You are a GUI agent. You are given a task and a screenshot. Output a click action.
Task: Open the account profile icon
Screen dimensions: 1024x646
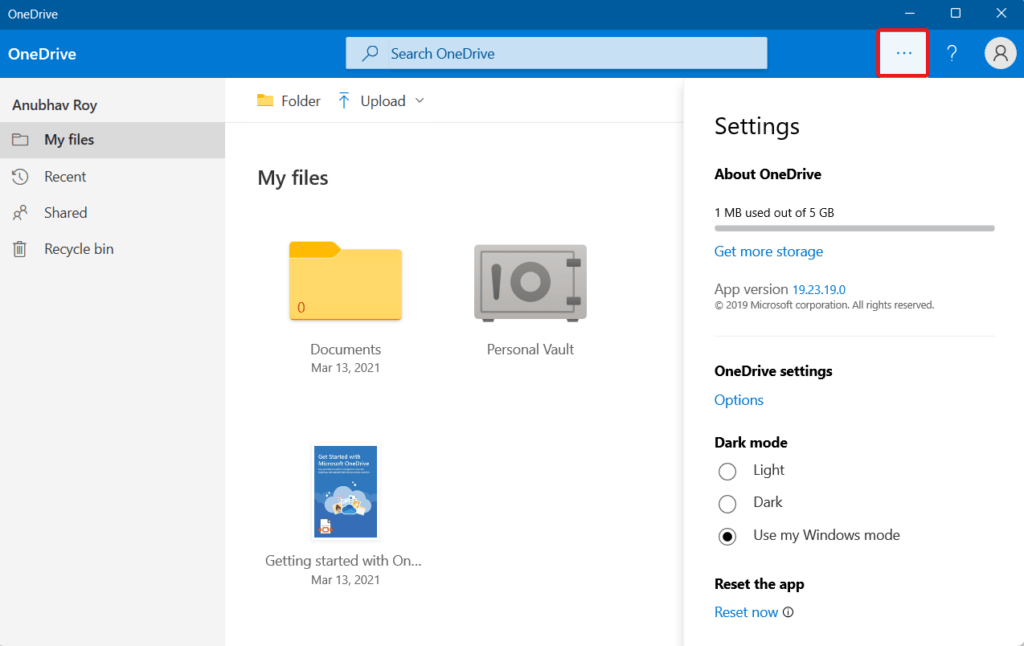click(x=1000, y=53)
